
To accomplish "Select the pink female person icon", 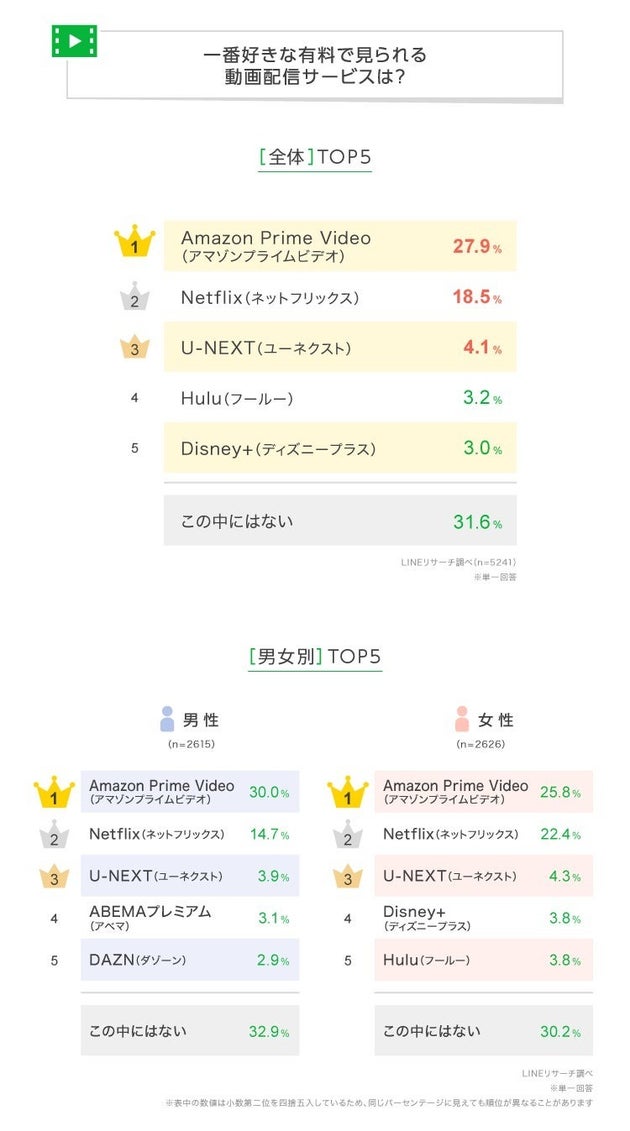I will click(x=461, y=719).
